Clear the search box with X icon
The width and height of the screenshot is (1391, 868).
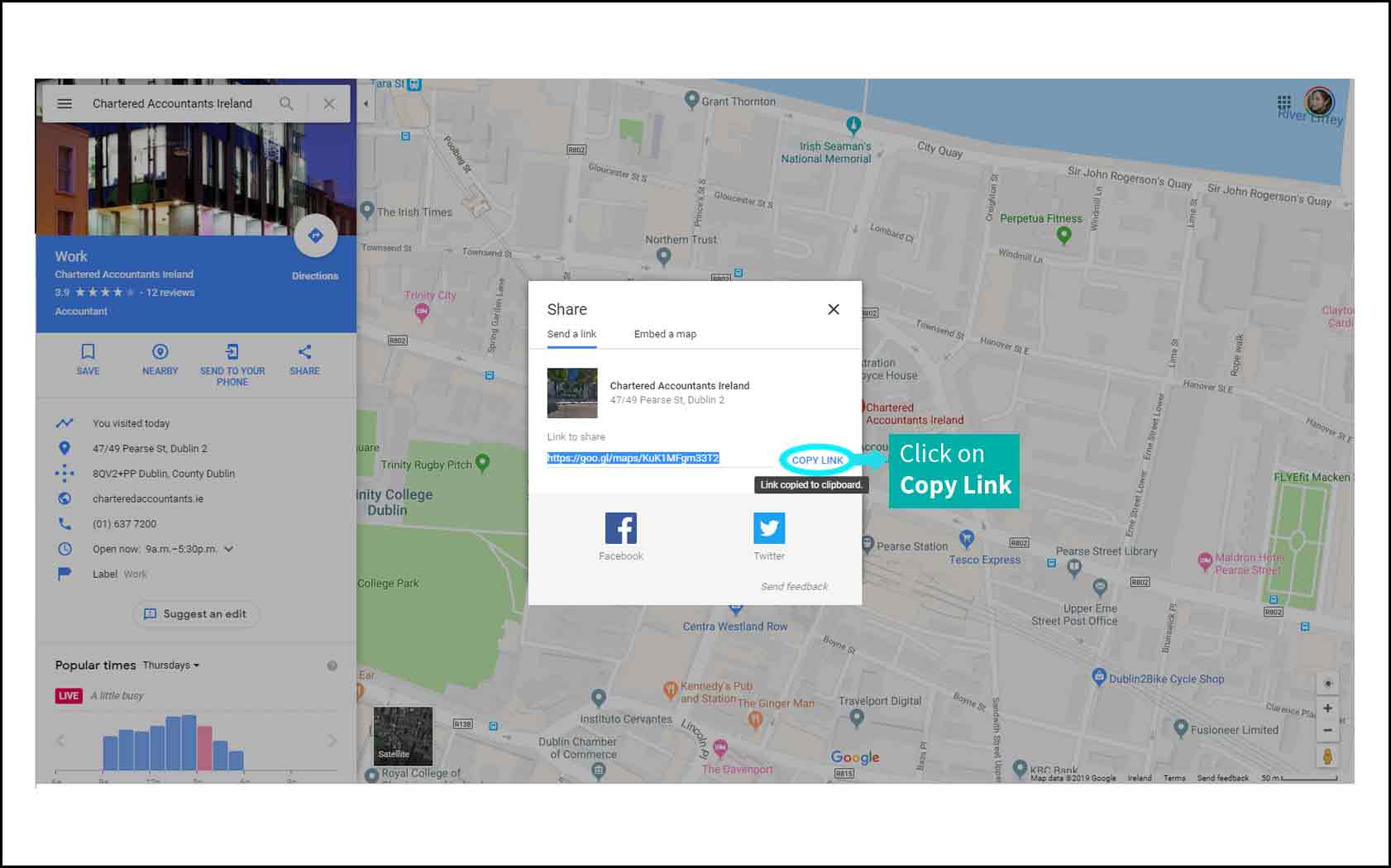tap(329, 103)
